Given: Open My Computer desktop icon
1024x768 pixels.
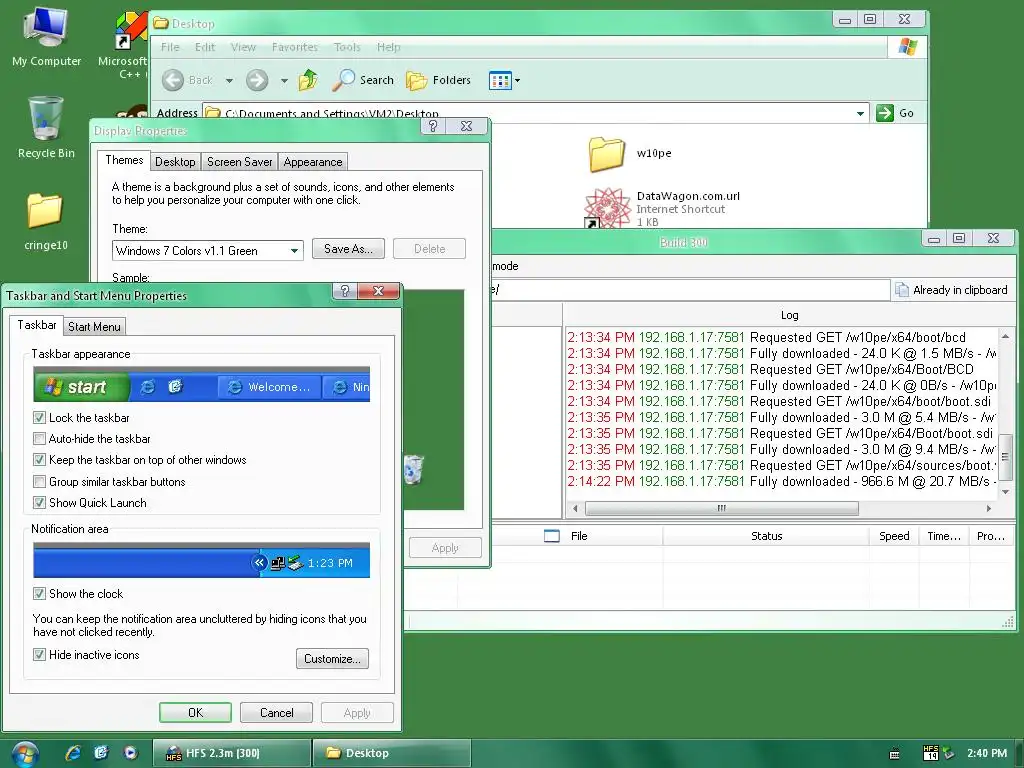Looking at the screenshot, I should pos(46,36).
